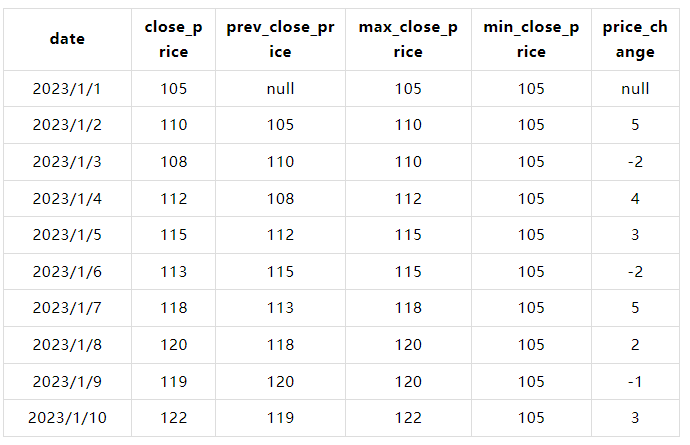Select the price_change column header

click(635, 39)
